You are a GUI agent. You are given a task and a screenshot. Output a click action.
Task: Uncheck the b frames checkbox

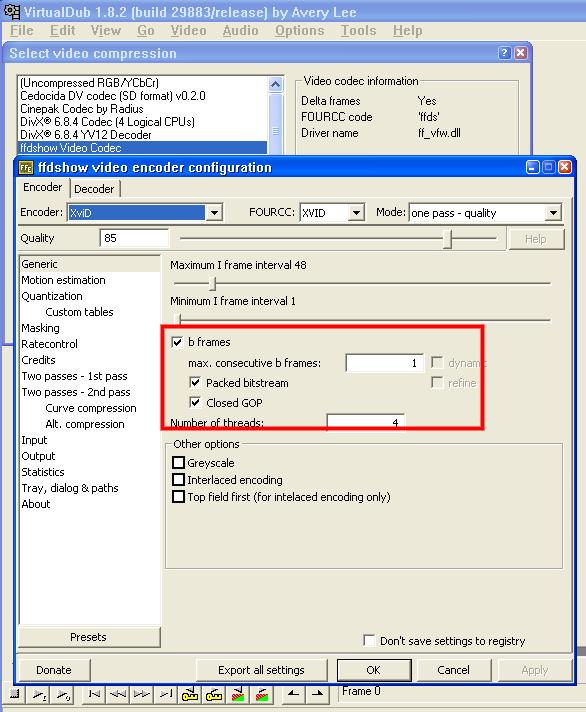(x=177, y=342)
